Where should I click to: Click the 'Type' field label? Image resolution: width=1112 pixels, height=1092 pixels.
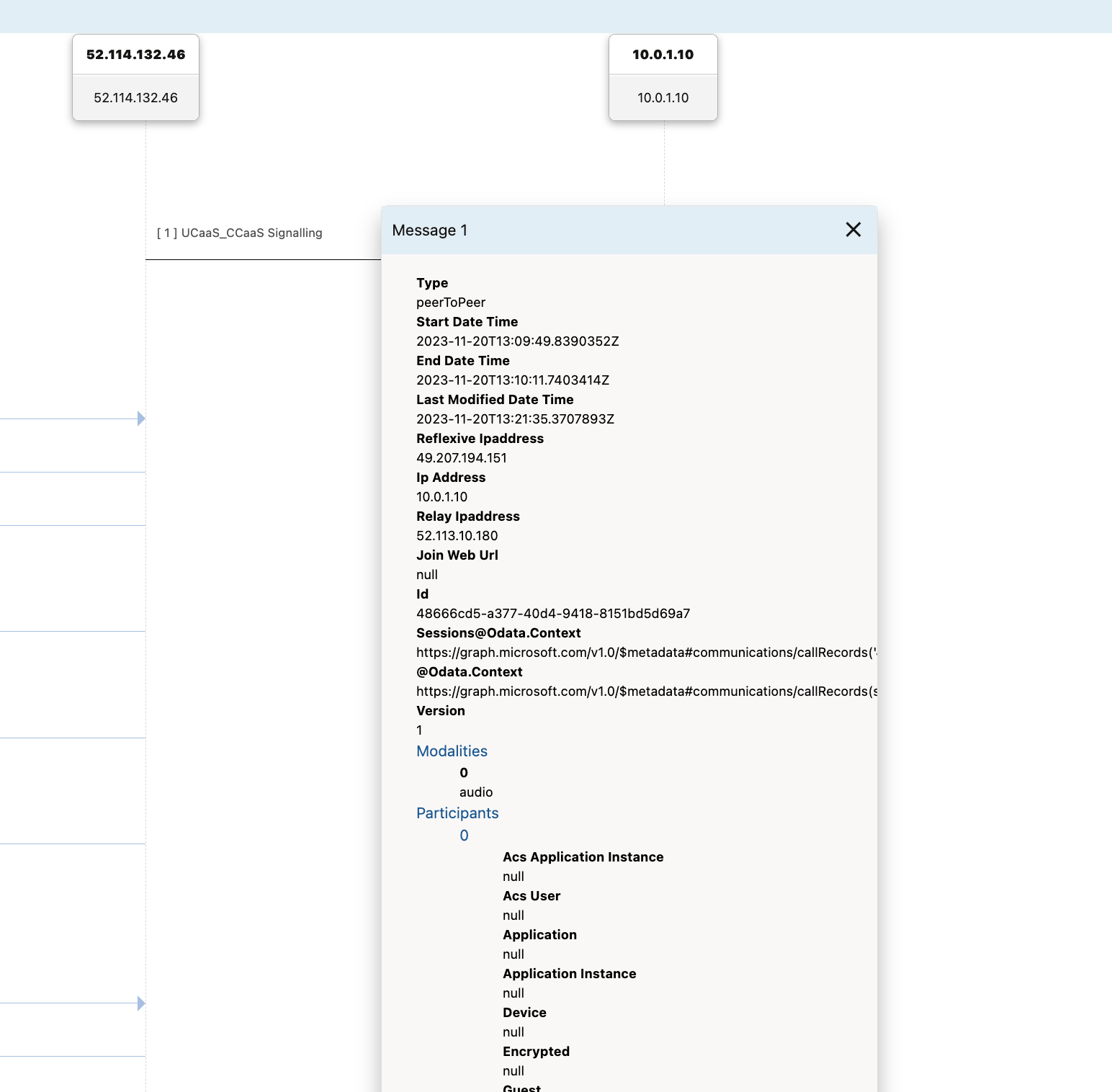[x=432, y=283]
